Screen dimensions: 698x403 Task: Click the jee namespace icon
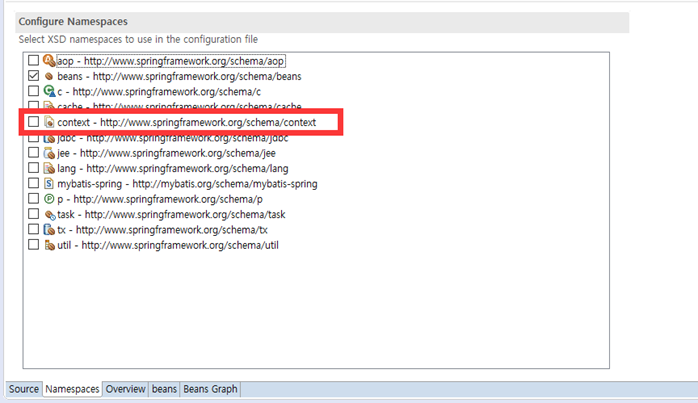point(49,153)
